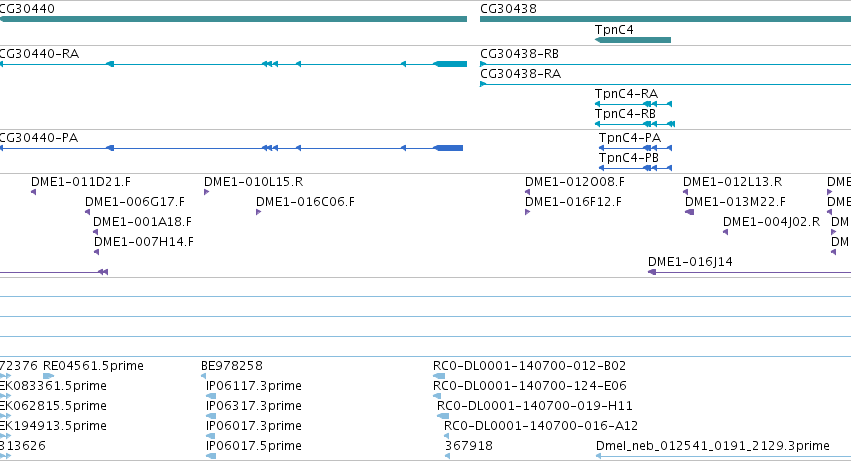The image size is (851, 461).
Task: Select clone end DME1-016F12.F
Action: (528, 212)
